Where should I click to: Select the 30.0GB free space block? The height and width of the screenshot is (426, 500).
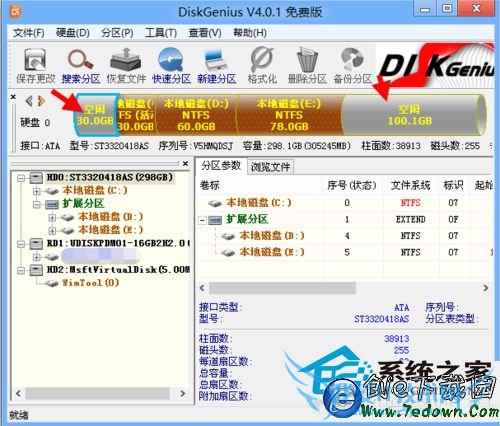(x=96, y=115)
